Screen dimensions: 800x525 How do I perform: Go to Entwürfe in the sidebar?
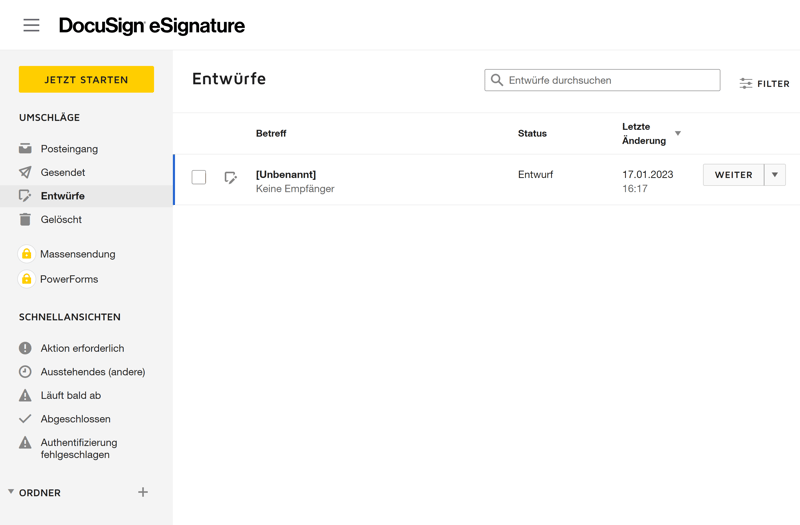tap(62, 196)
